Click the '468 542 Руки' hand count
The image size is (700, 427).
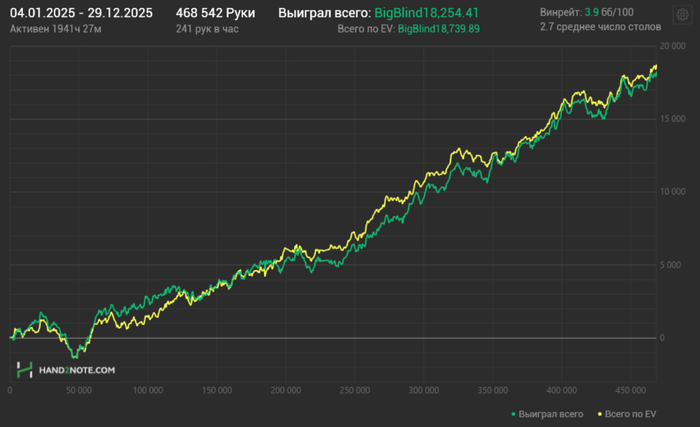pyautogui.click(x=215, y=13)
